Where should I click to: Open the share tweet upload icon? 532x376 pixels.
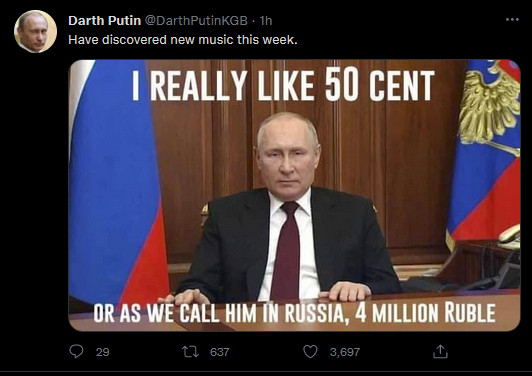(440, 352)
